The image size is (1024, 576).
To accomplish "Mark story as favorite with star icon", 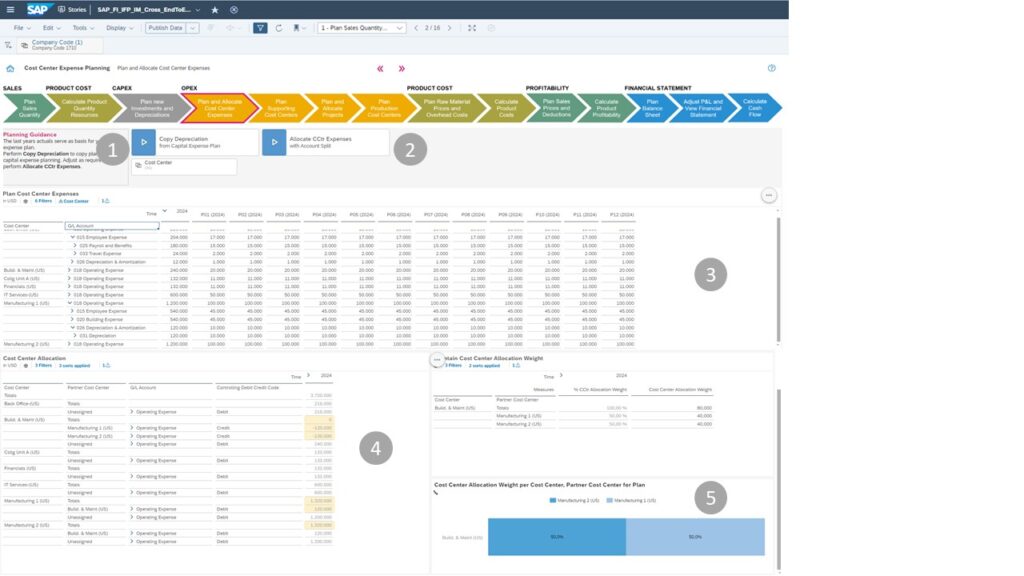I will (x=214, y=9).
